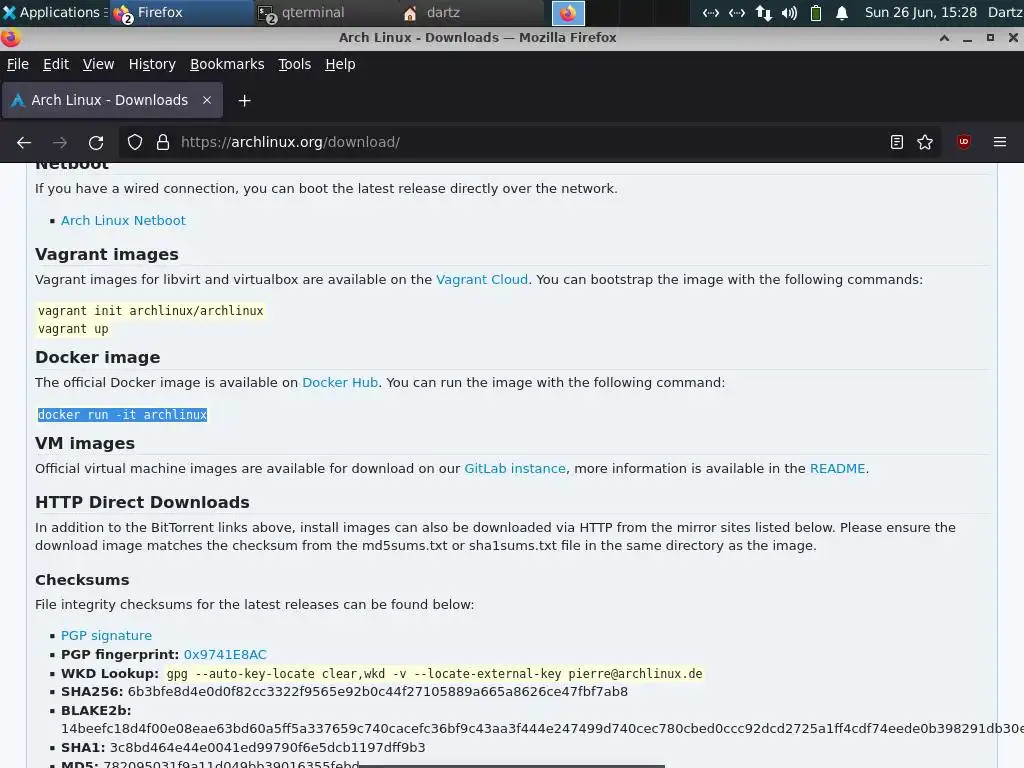
Task: Toggle reader view in the address bar
Action: 897,142
